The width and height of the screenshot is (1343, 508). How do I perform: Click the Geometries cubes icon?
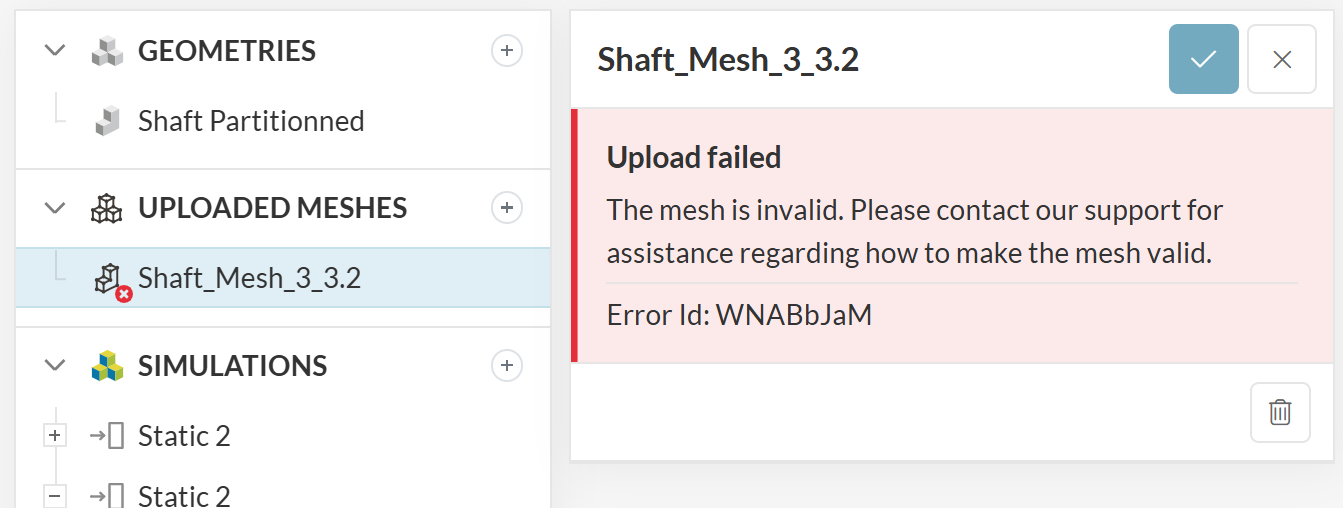(x=107, y=51)
